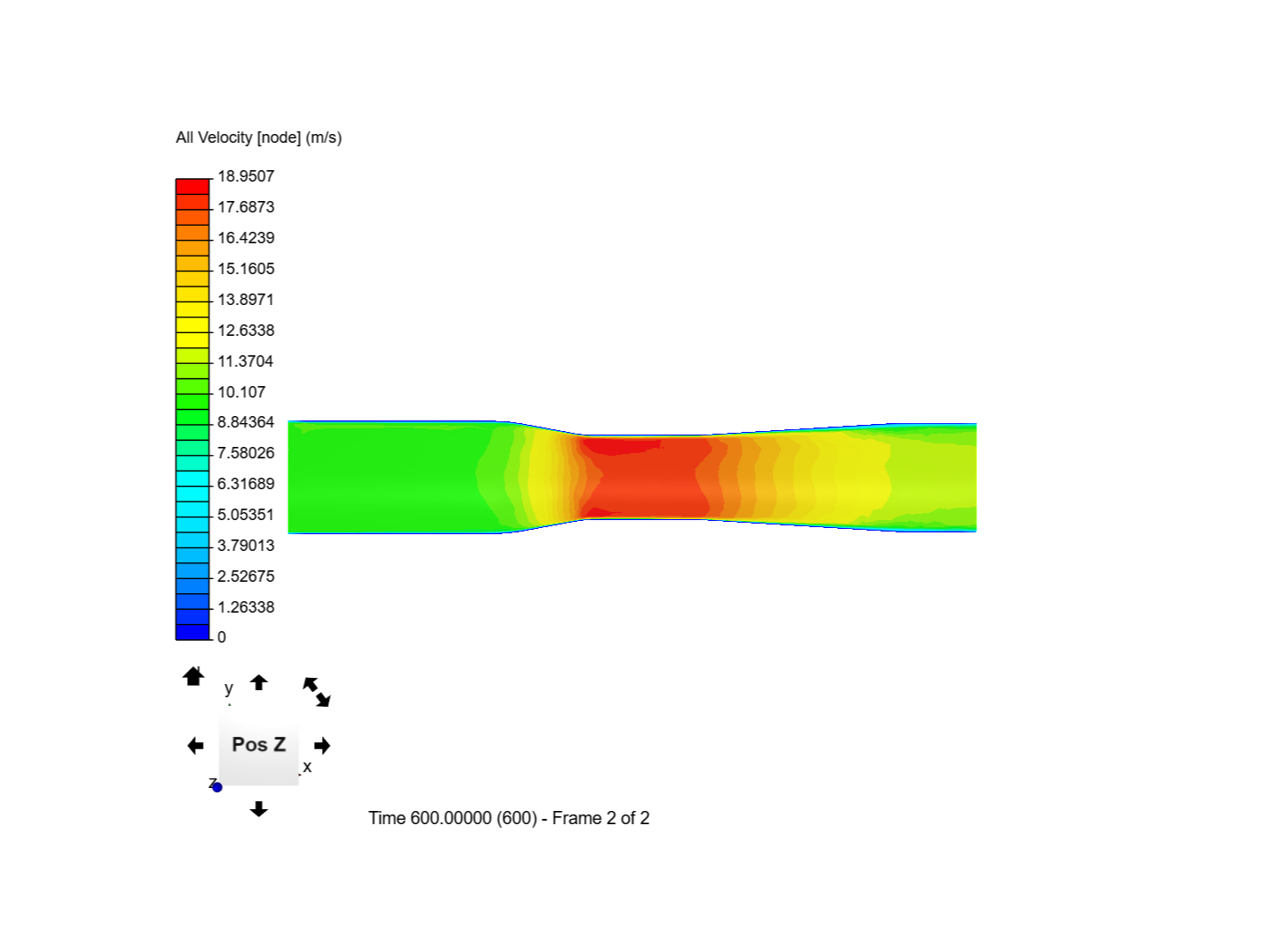Click the diagonal double-headed arrow icon

pyautogui.click(x=317, y=692)
